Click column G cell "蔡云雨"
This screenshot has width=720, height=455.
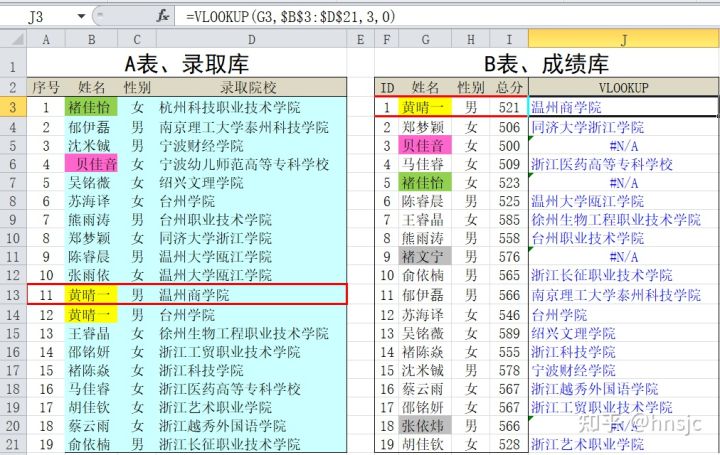425,389
